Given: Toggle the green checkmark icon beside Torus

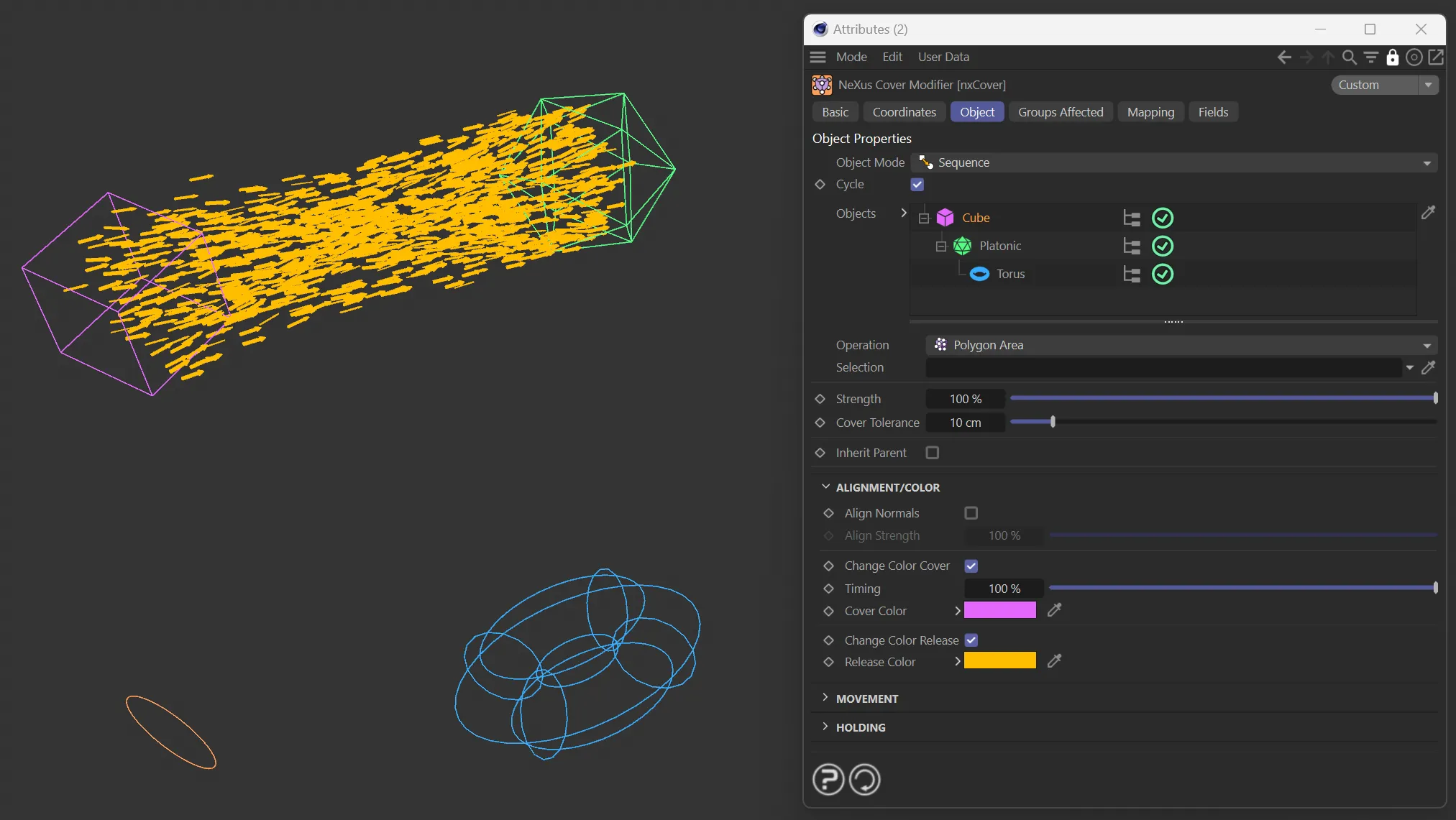Looking at the screenshot, I should point(1162,274).
